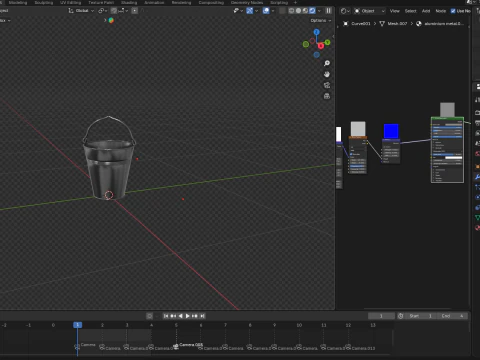This screenshot has height=360, width=480.
Task: Select material preview shading
Action: [x=305, y=11]
